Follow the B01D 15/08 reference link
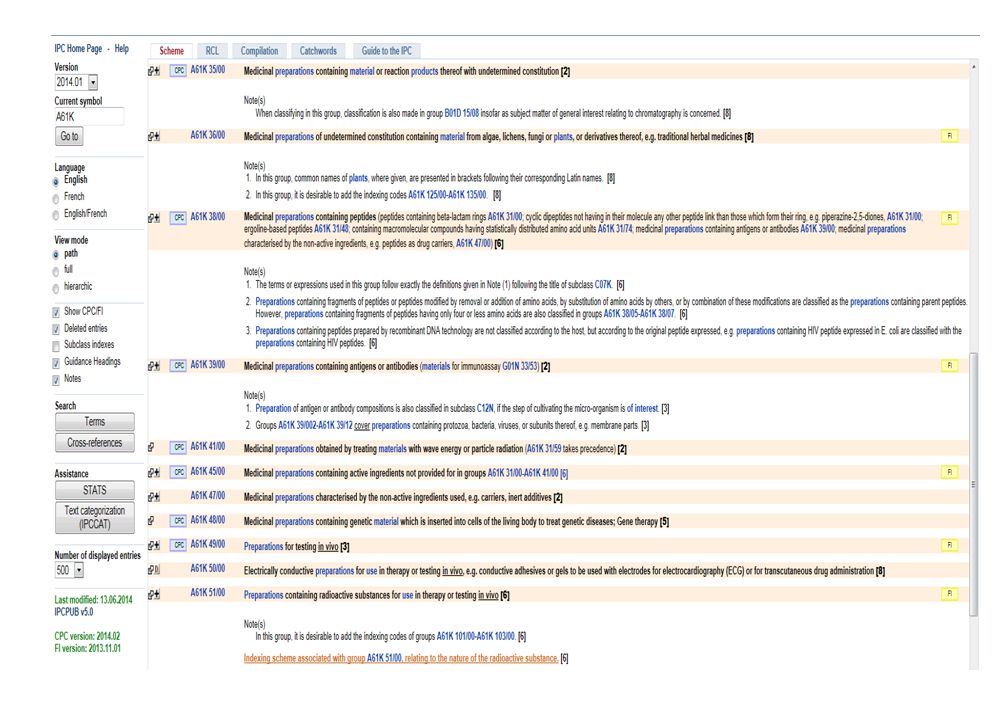This screenshot has width=1000, height=720. tap(461, 114)
